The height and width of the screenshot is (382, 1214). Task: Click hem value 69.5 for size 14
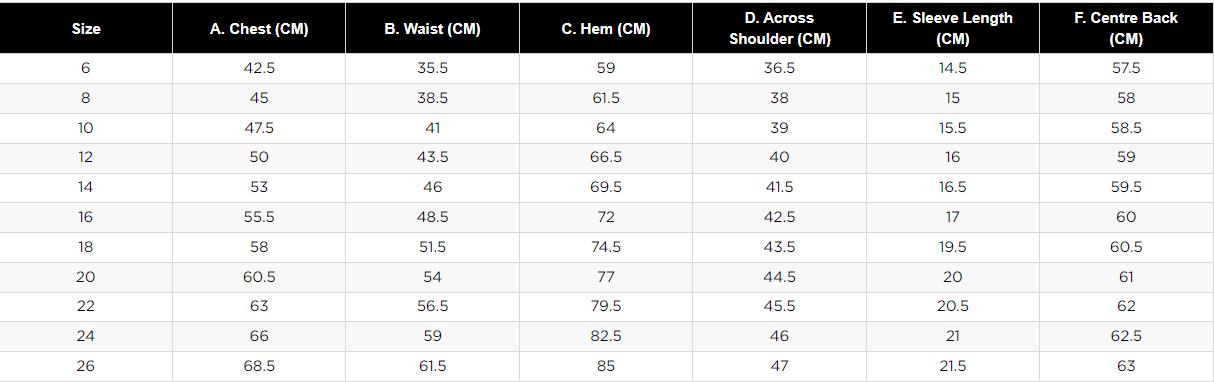pos(606,187)
